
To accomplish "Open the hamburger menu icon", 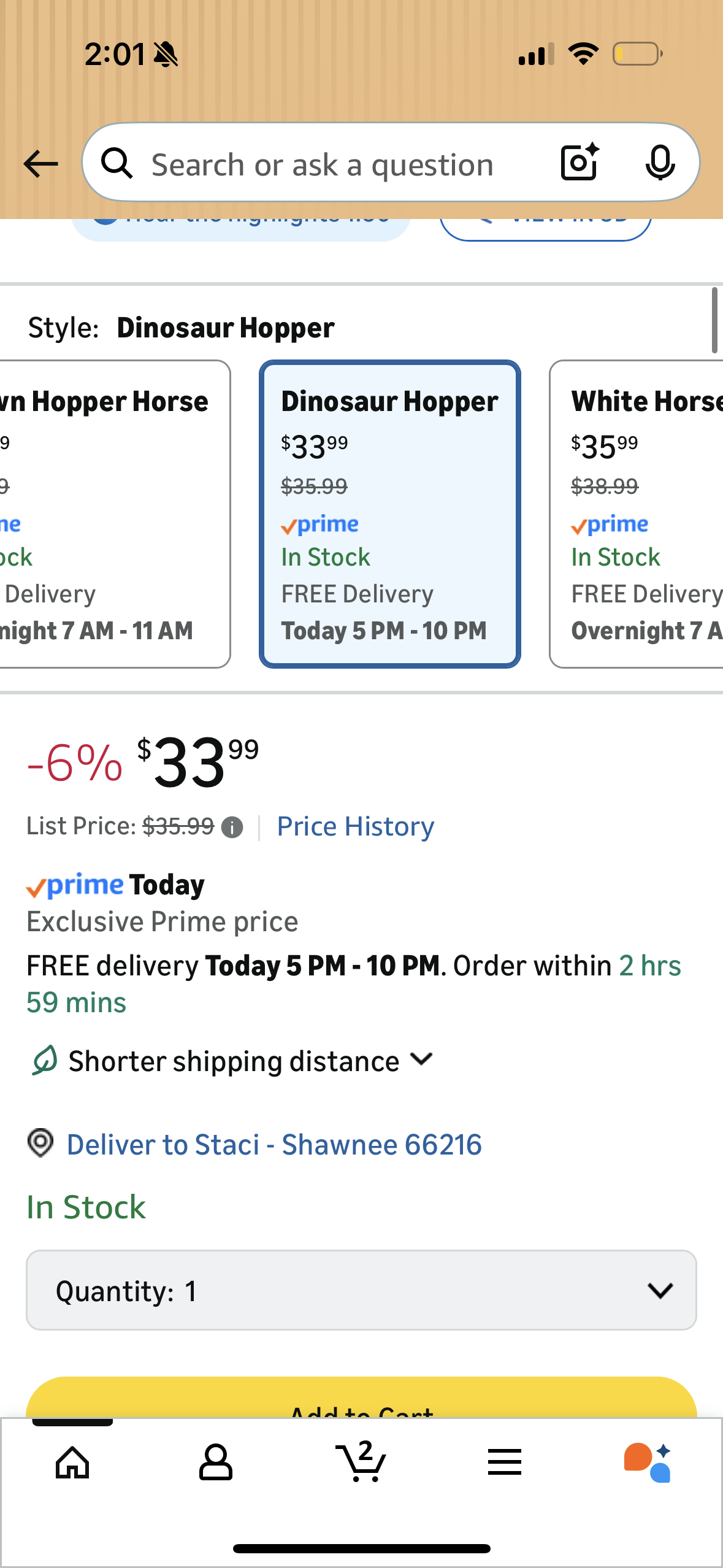I will pyautogui.click(x=505, y=1462).
